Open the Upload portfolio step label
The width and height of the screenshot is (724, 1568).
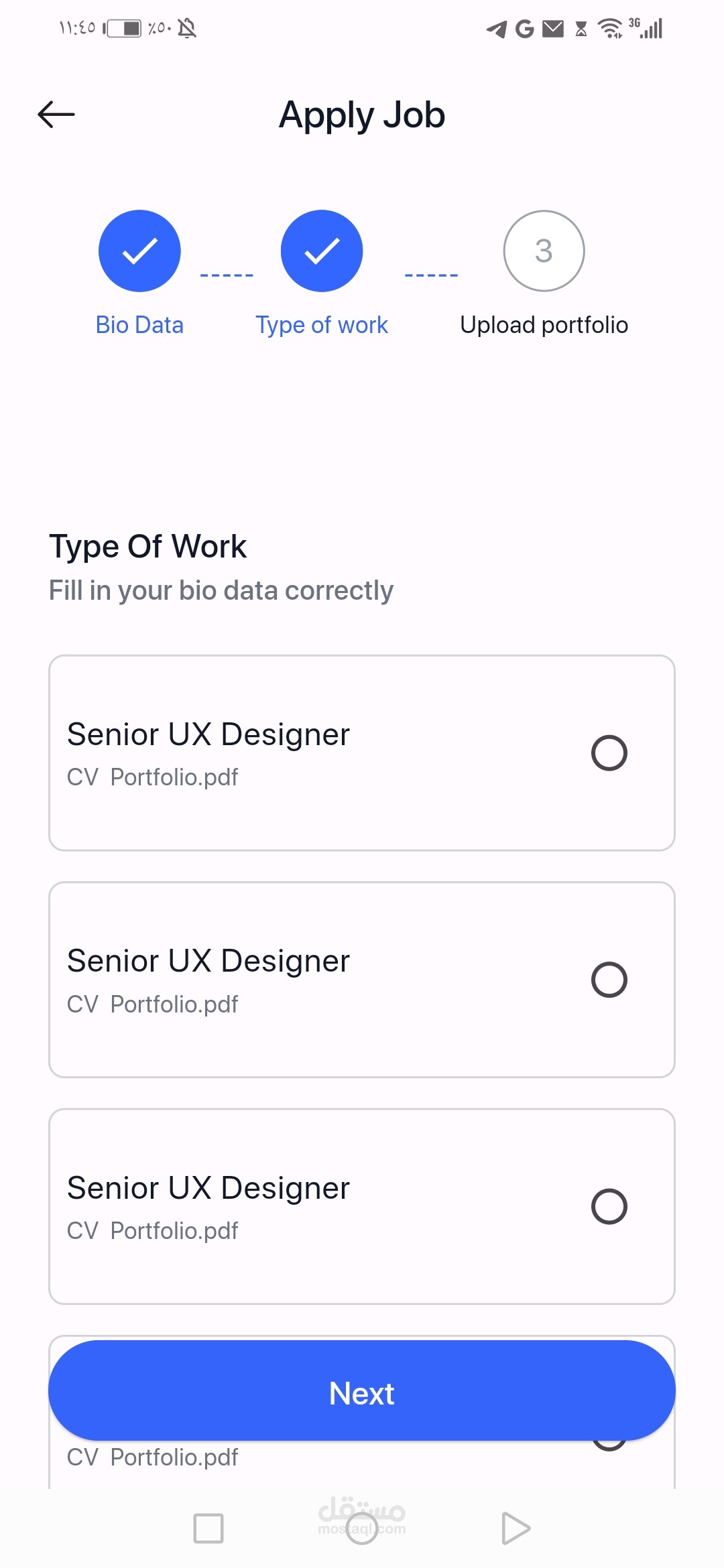[544, 325]
